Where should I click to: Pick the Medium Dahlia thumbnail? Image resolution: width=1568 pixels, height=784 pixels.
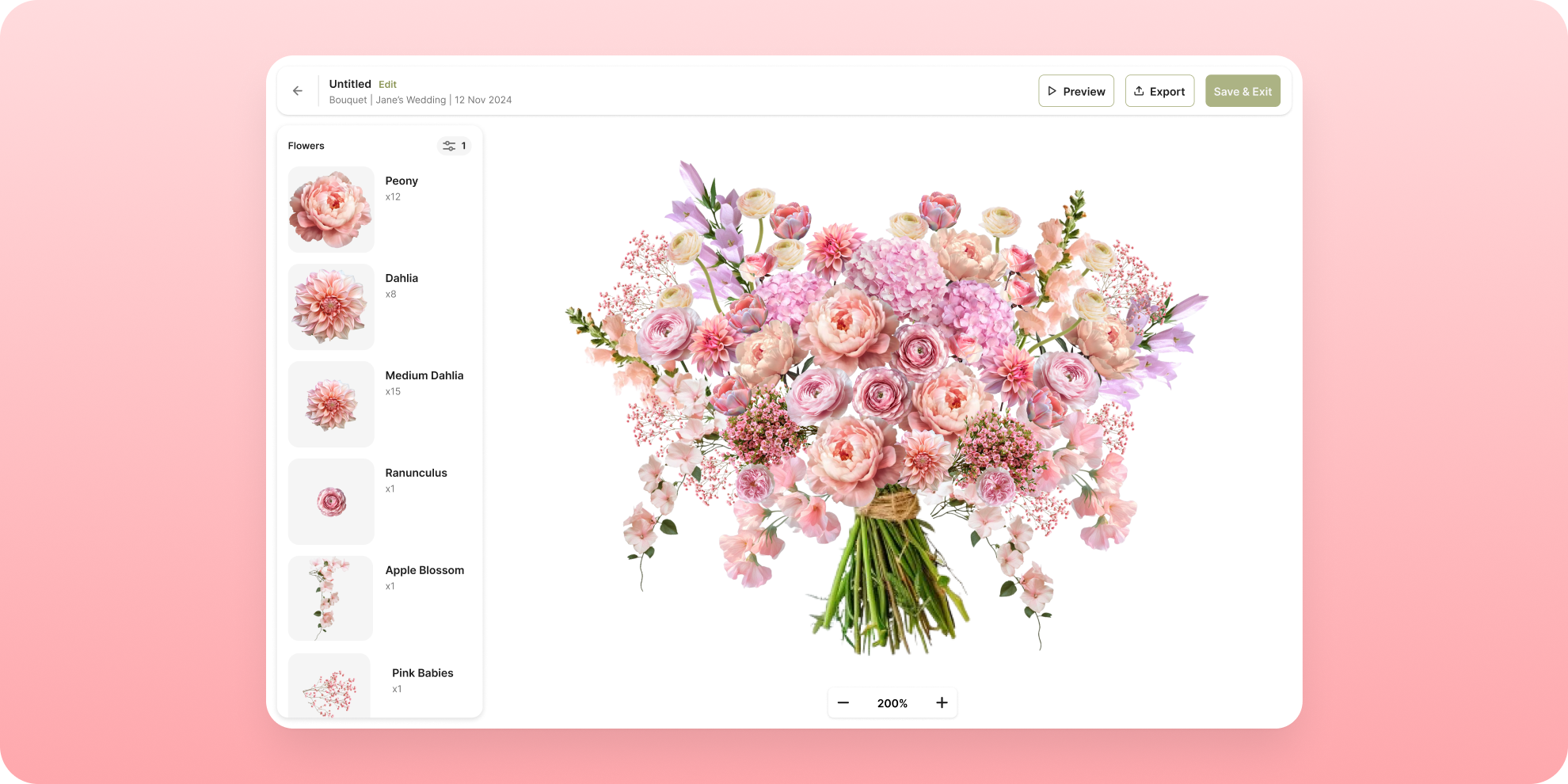[x=331, y=404]
